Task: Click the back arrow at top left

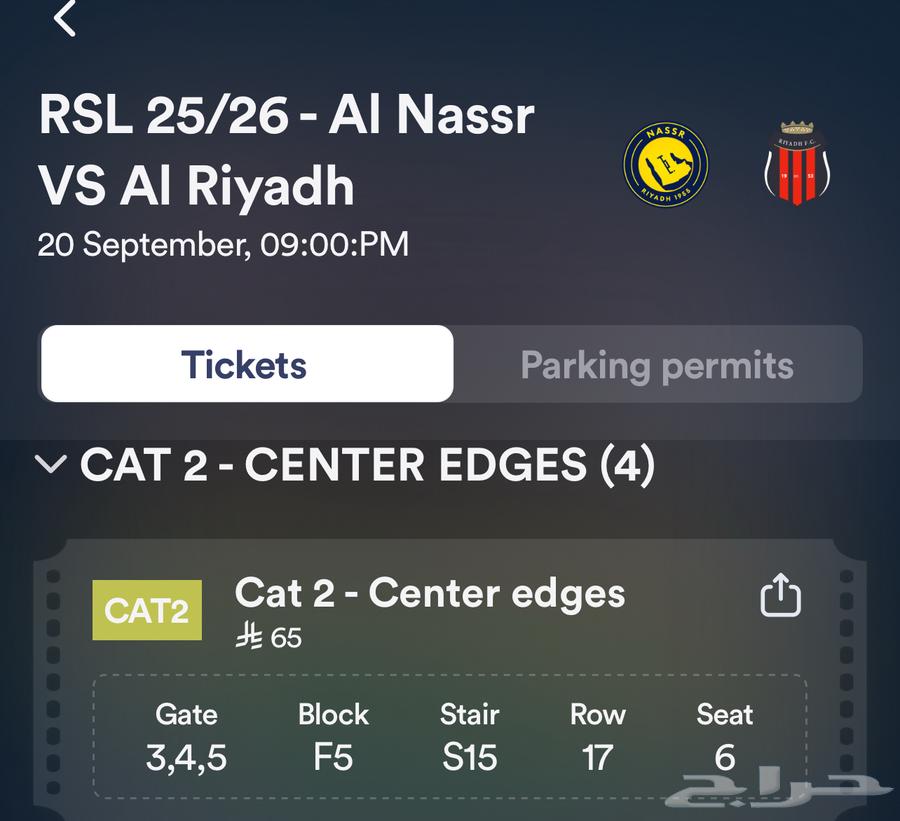Action: tap(64, 19)
